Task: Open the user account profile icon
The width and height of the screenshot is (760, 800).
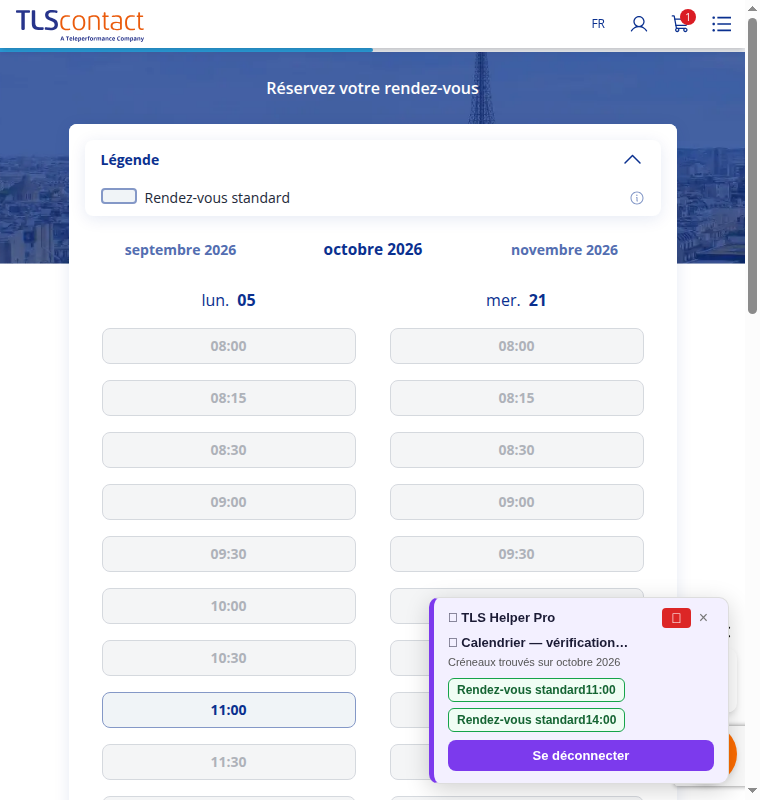Action: tap(639, 24)
